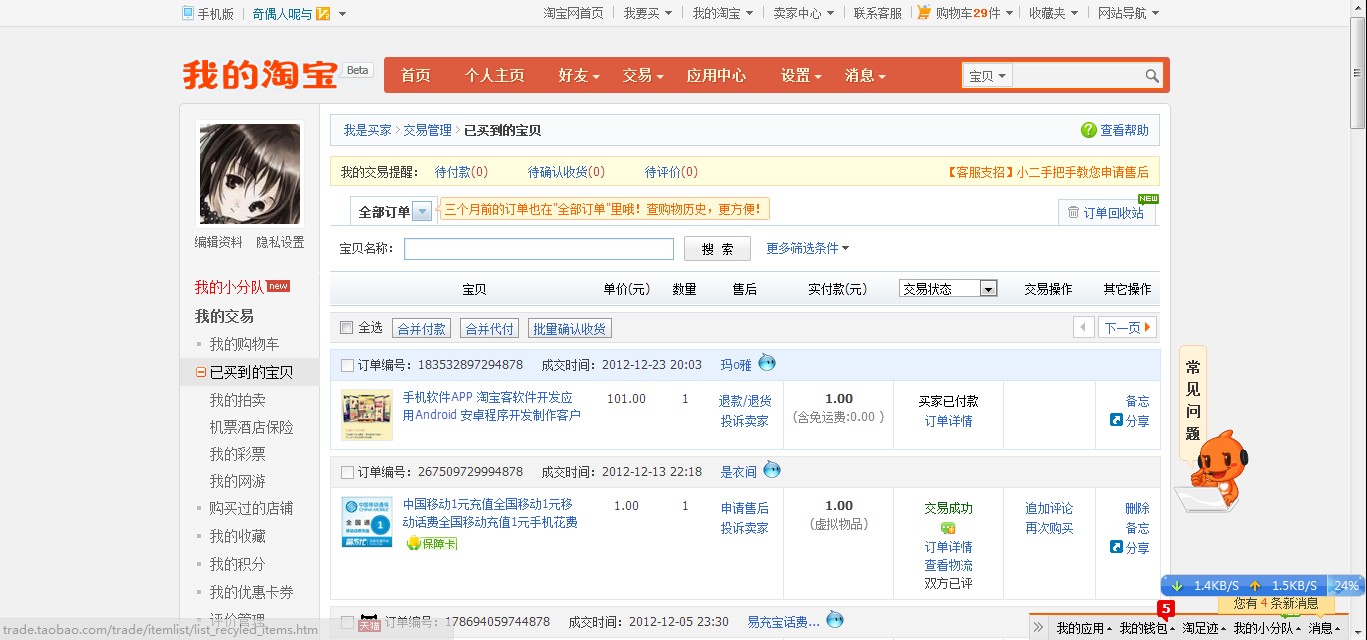Open the 网站导航 top dropdown
This screenshot has height=640, width=1367.
pyautogui.click(x=1128, y=13)
